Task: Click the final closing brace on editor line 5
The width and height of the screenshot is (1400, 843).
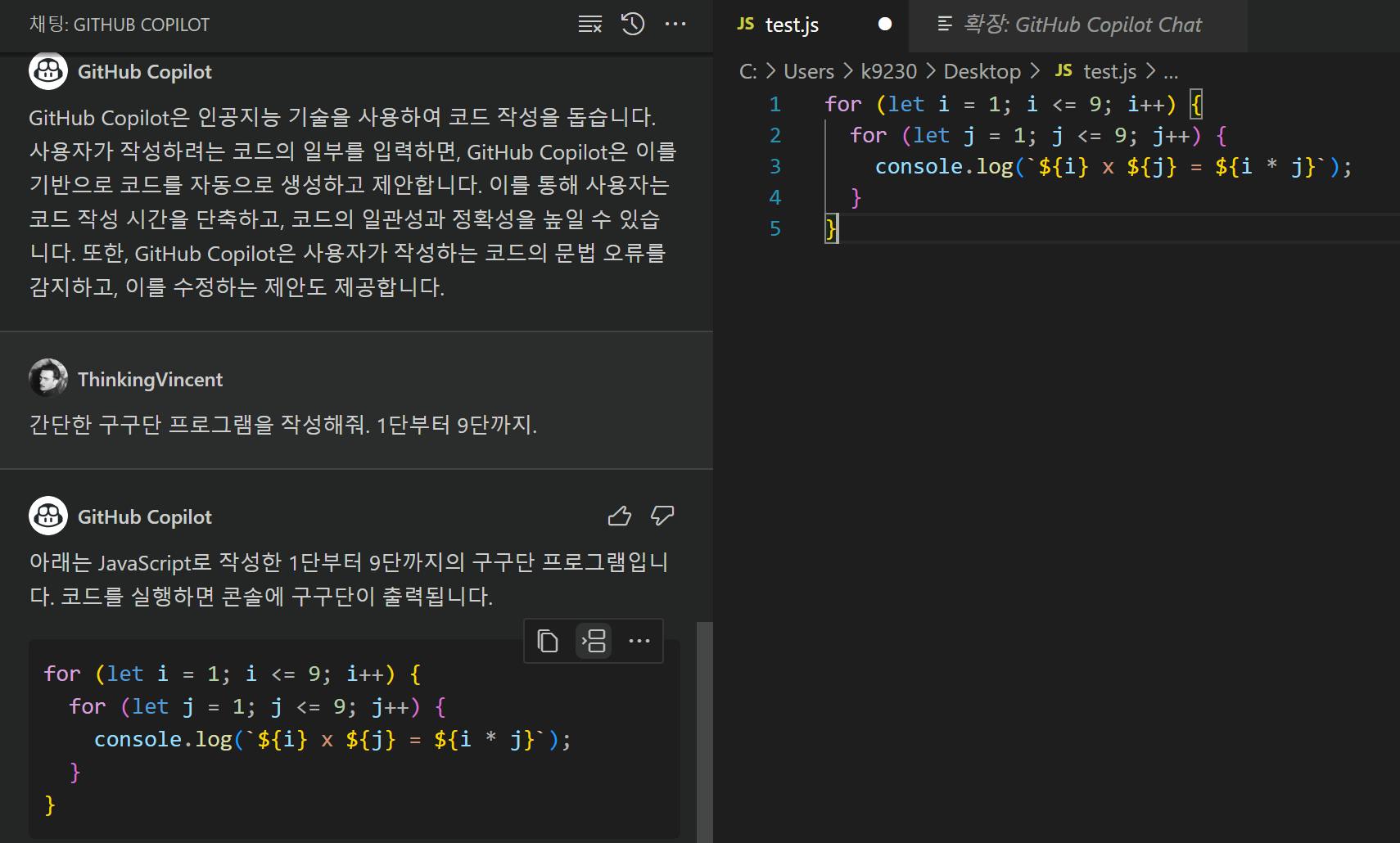Action: coord(831,229)
